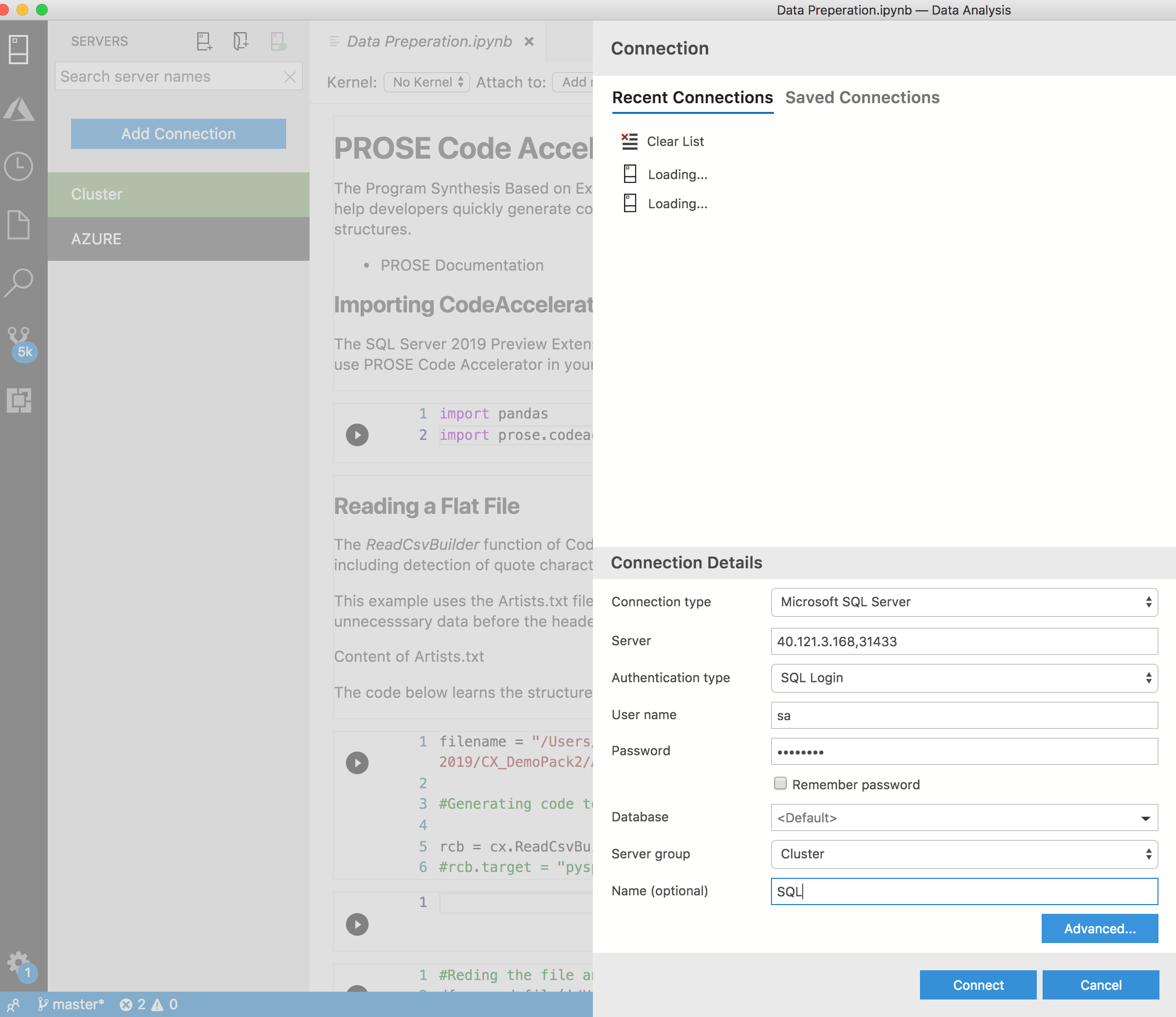The height and width of the screenshot is (1017, 1176).
Task: Open the Notebooks view in the sidebar
Action: pyautogui.click(x=18, y=225)
